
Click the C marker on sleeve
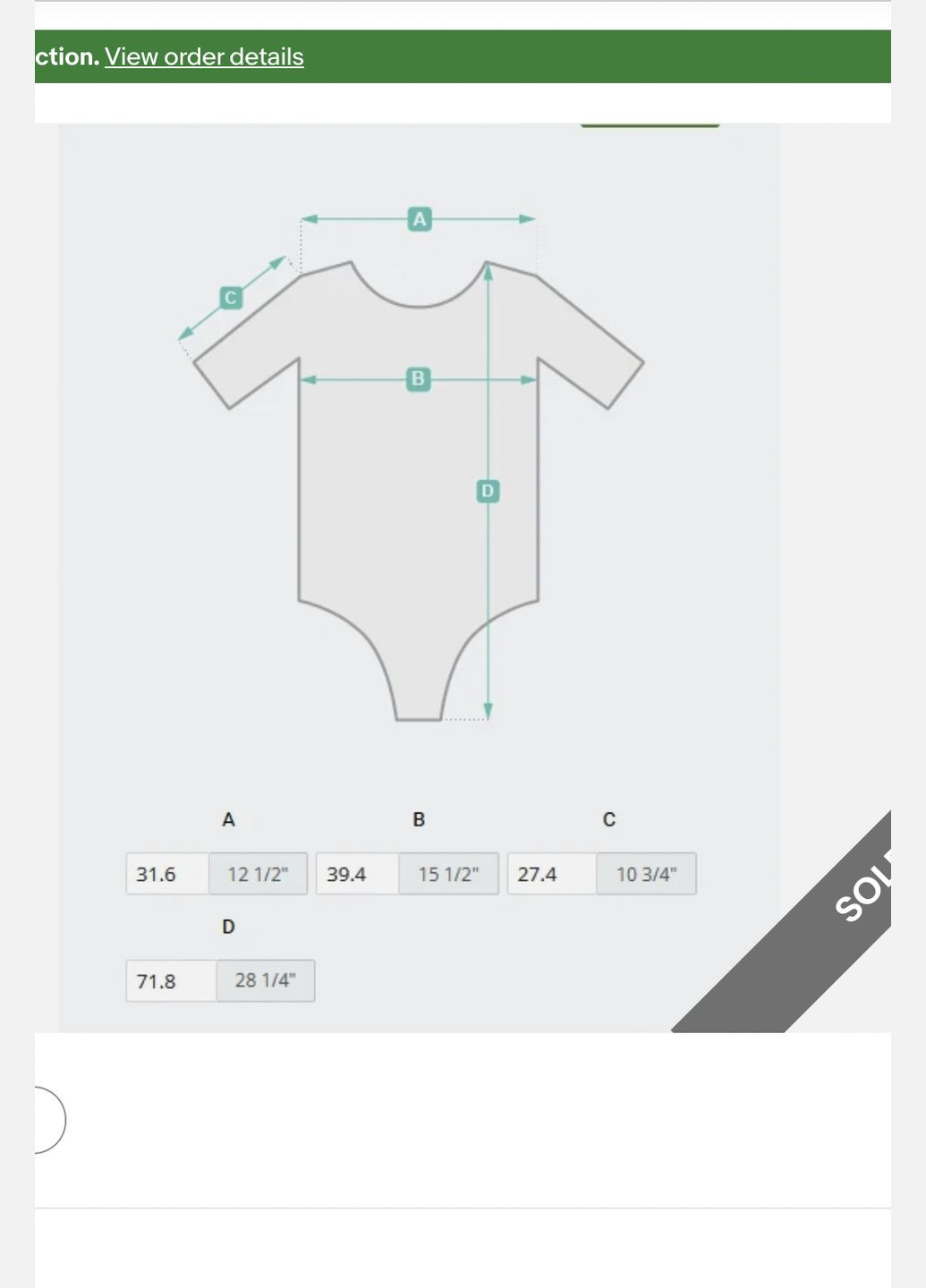click(231, 298)
